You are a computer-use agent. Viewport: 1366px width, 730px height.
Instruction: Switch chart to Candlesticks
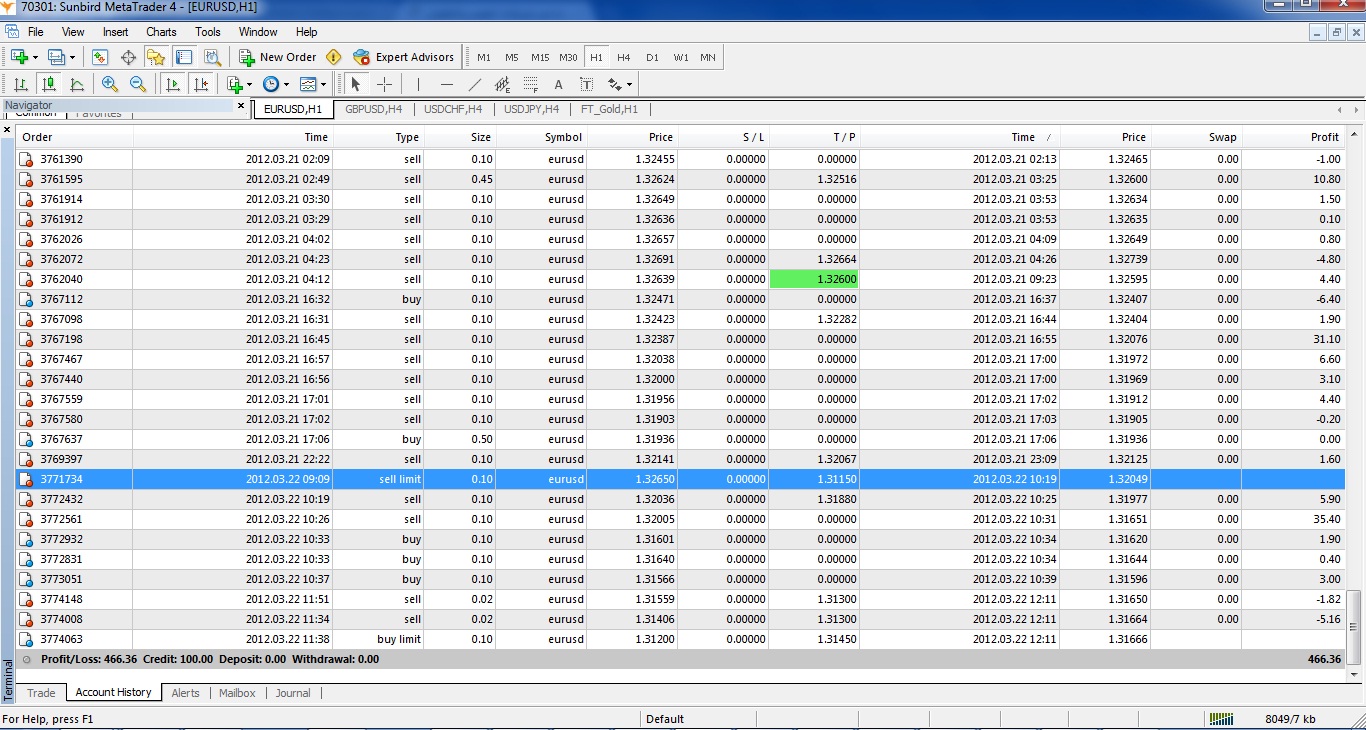click(48, 84)
